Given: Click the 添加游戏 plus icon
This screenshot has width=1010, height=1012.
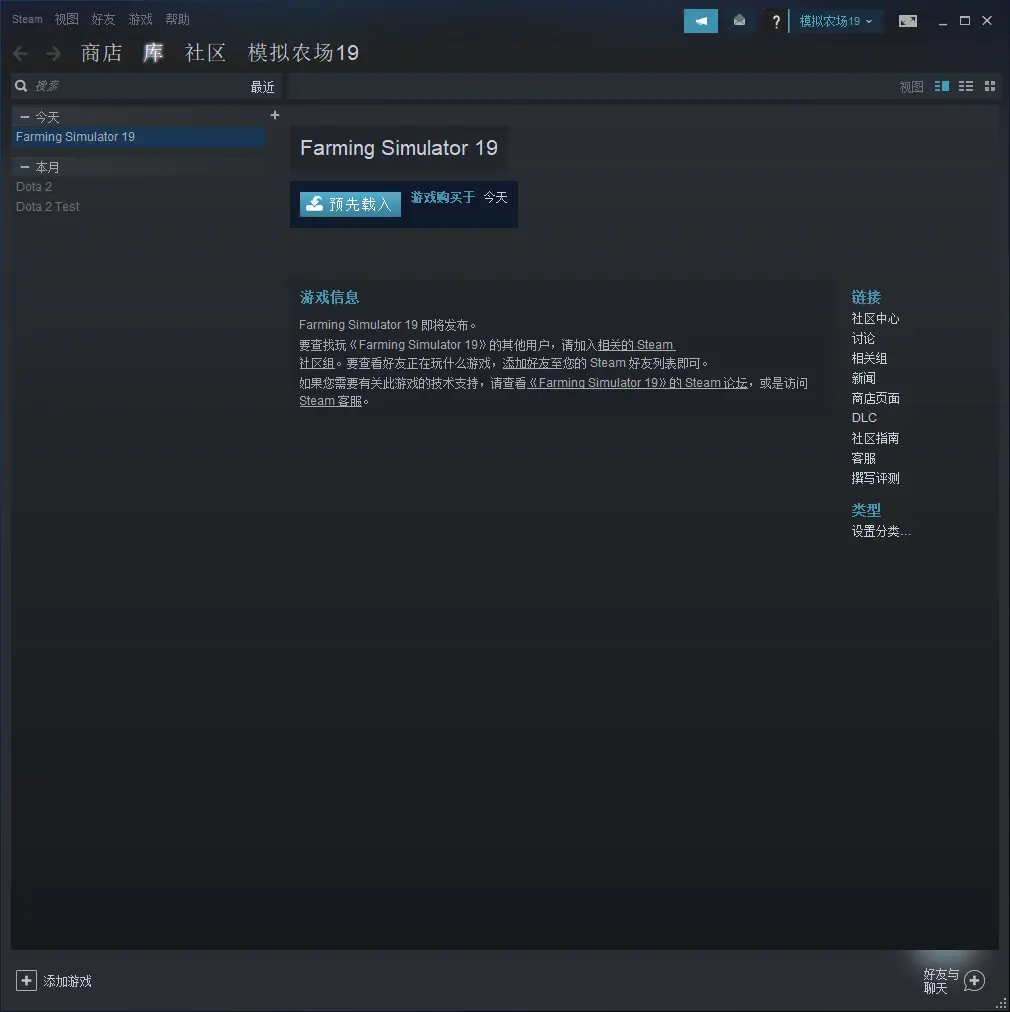Looking at the screenshot, I should pos(26,981).
